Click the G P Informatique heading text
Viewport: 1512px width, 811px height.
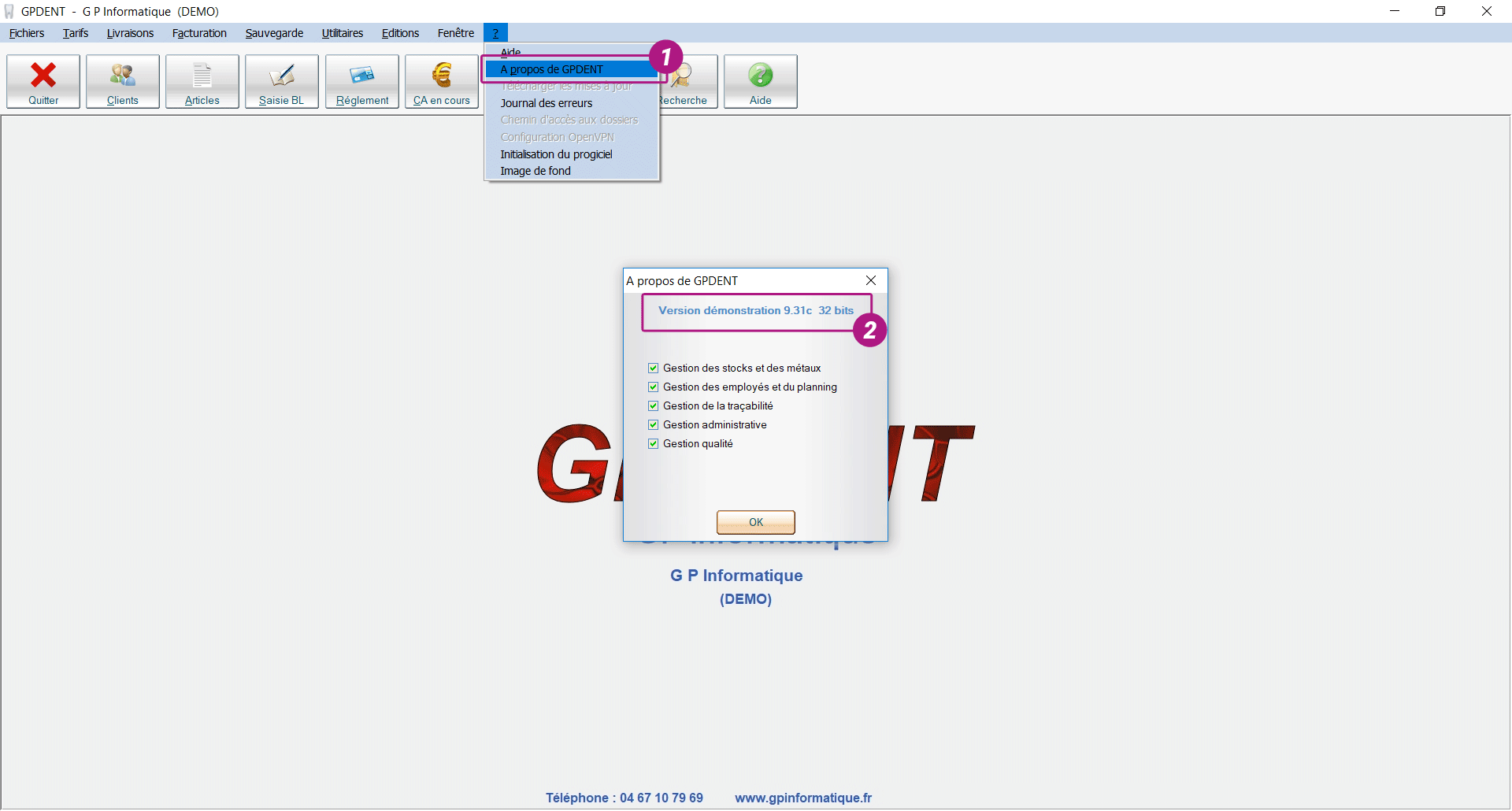[736, 576]
